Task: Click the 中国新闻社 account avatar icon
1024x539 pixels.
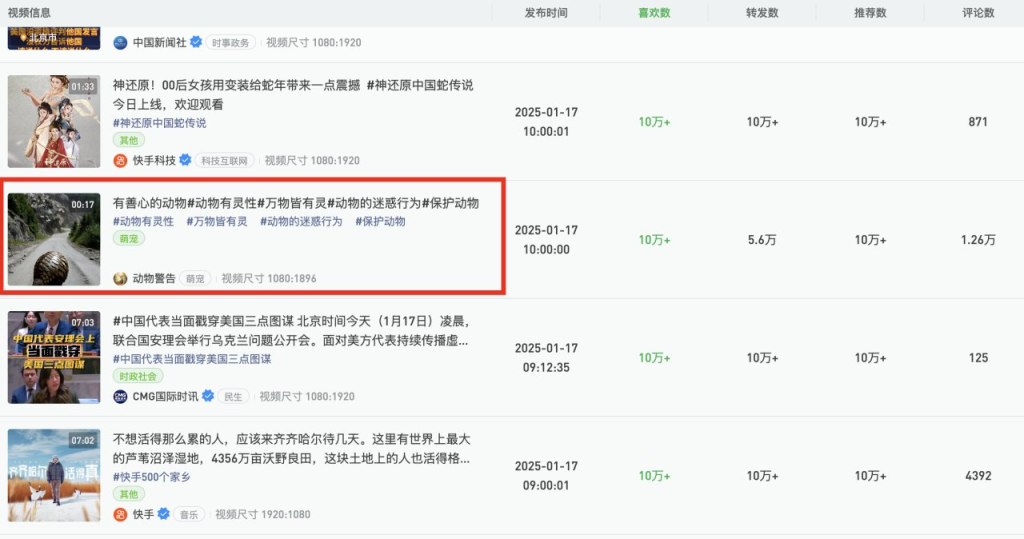Action: click(x=120, y=42)
